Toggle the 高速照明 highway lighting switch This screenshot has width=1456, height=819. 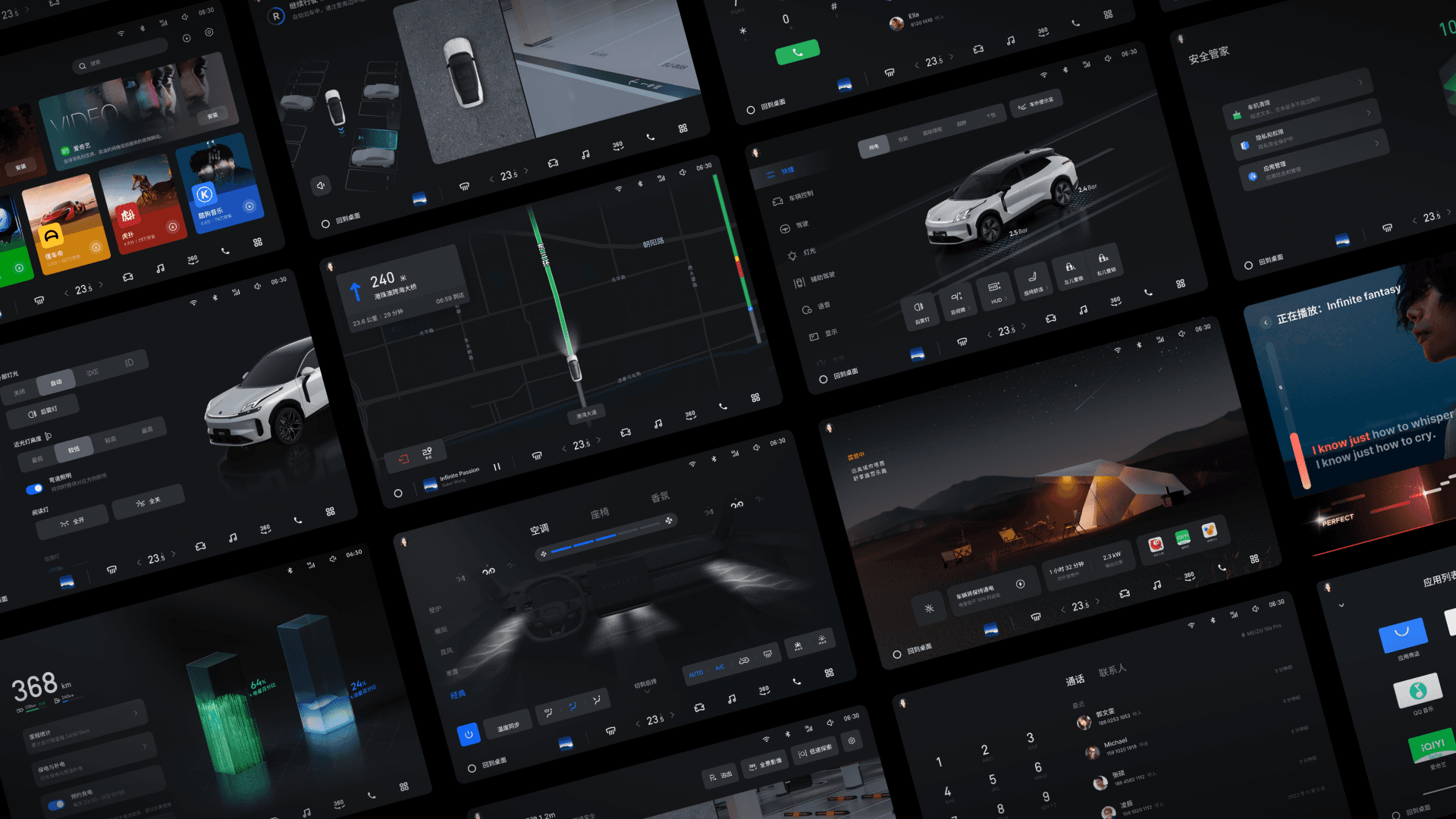pos(34,489)
